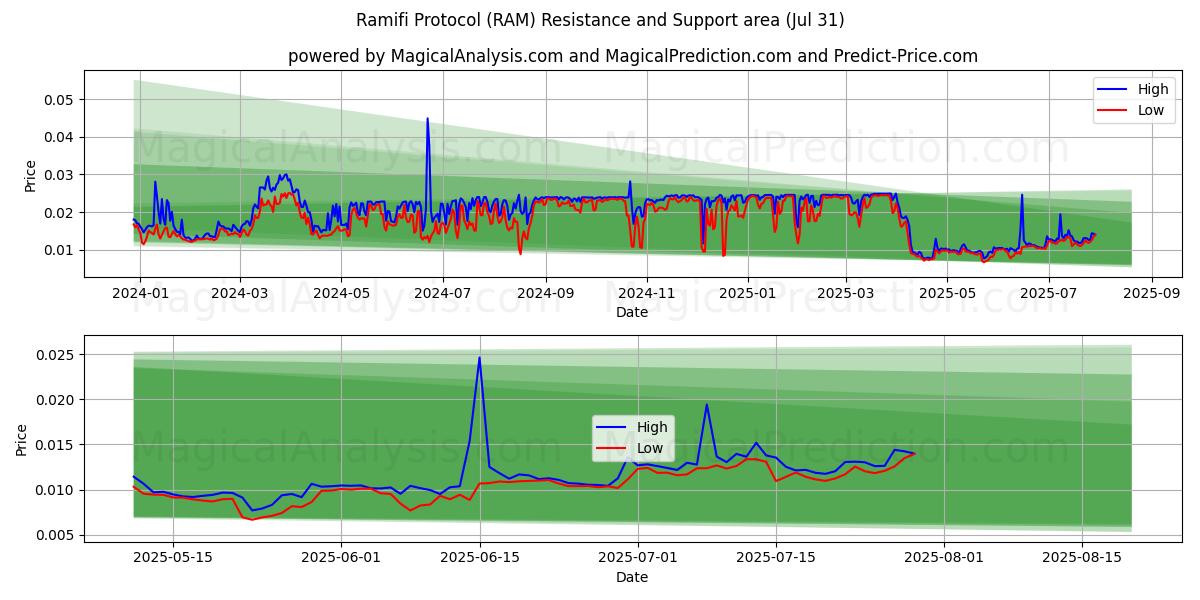Click the 0.01 tick on the top chart
Screen dimensions: 1200x600
(x=60, y=250)
